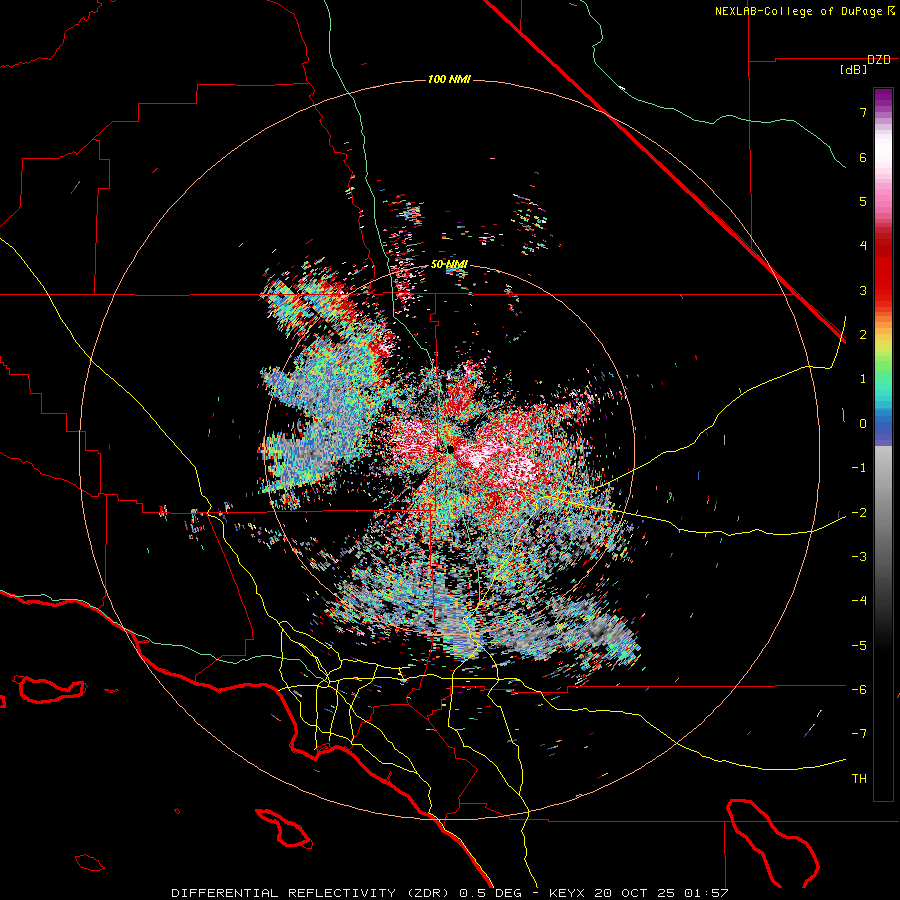The height and width of the screenshot is (900, 900).
Task: Click the 2 dB tick on the color scale
Action: pyautogui.click(x=863, y=335)
